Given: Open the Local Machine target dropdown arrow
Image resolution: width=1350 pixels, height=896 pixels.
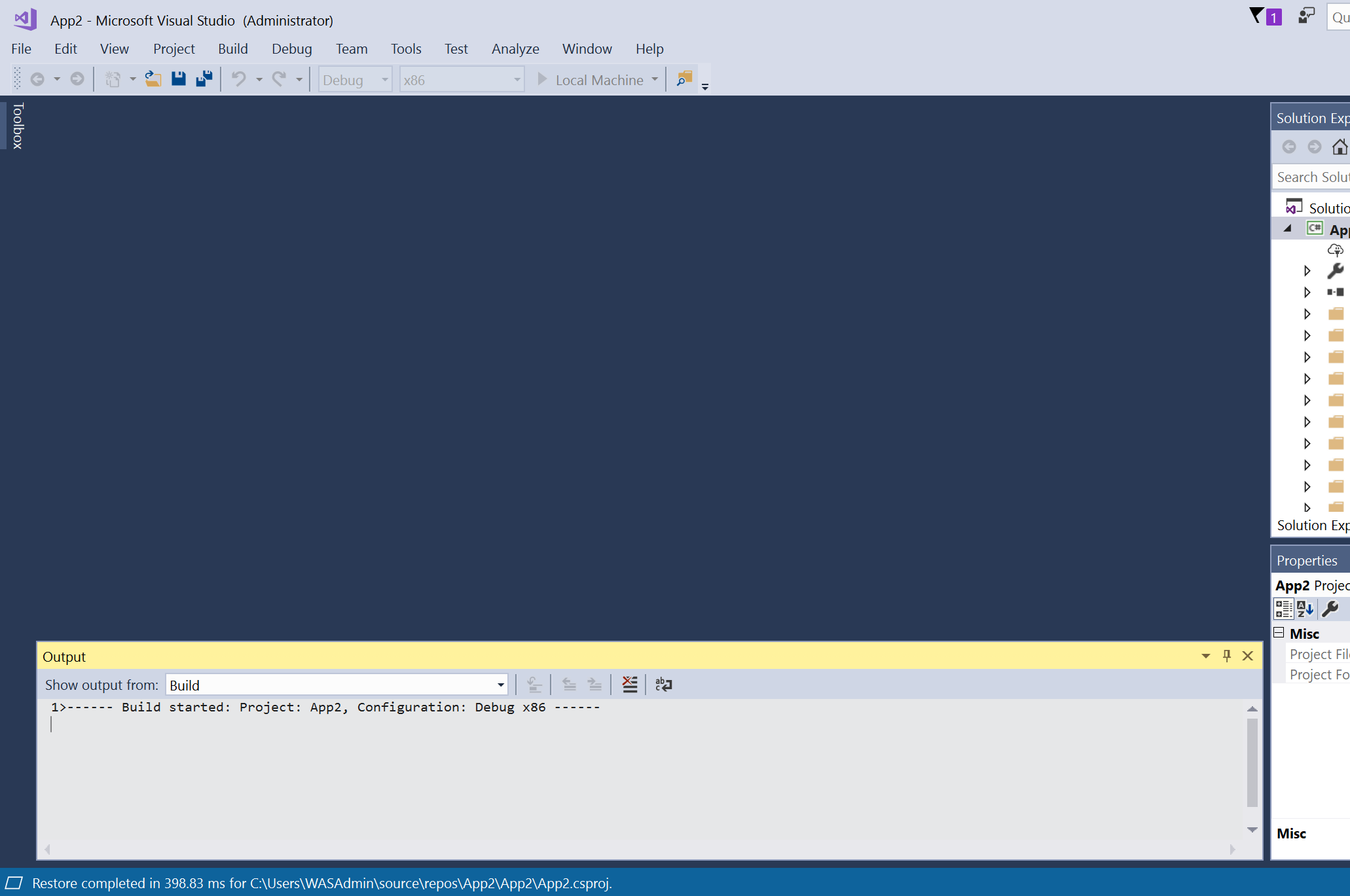Looking at the screenshot, I should (x=655, y=79).
